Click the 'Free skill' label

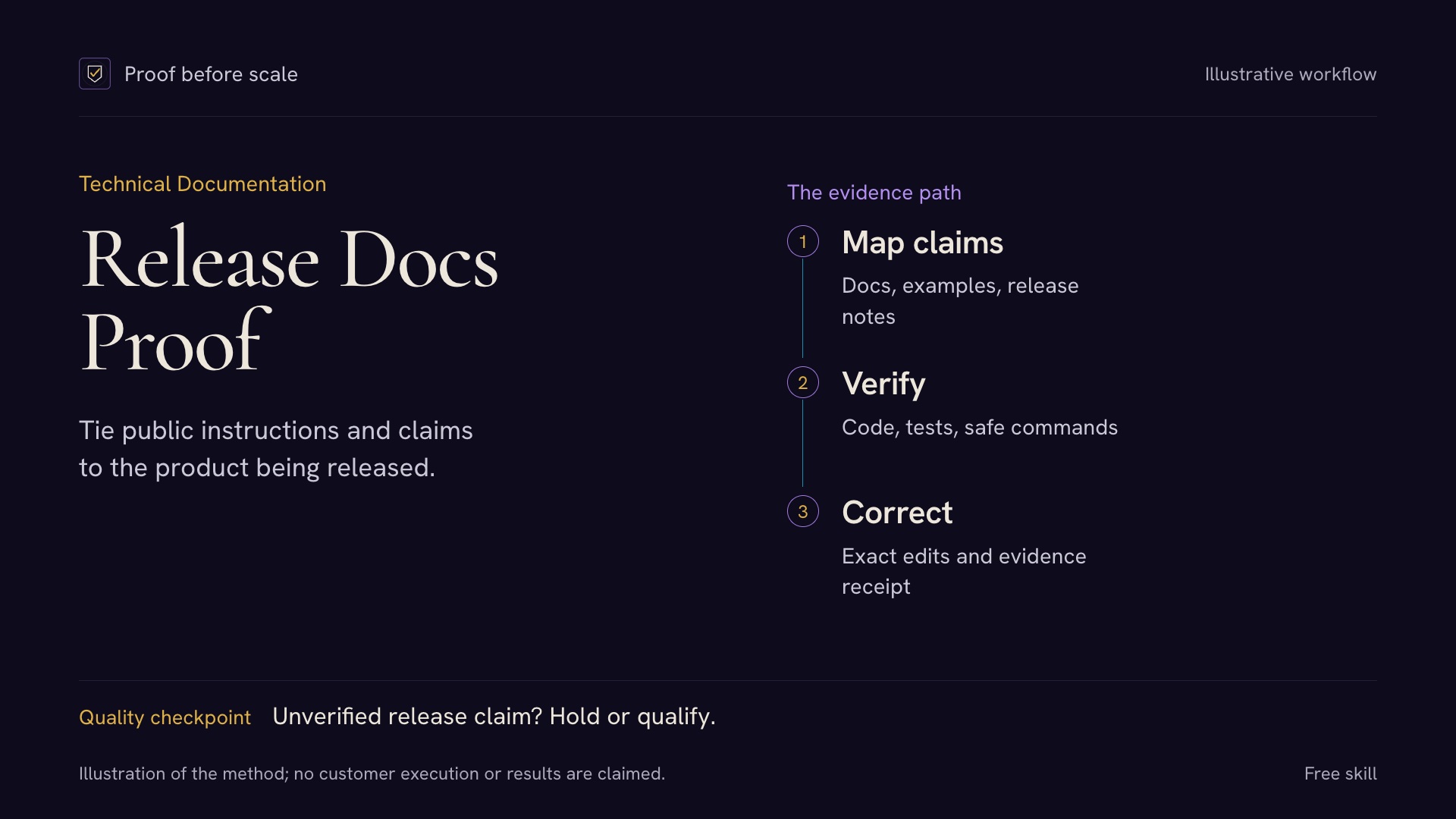pyautogui.click(x=1340, y=773)
